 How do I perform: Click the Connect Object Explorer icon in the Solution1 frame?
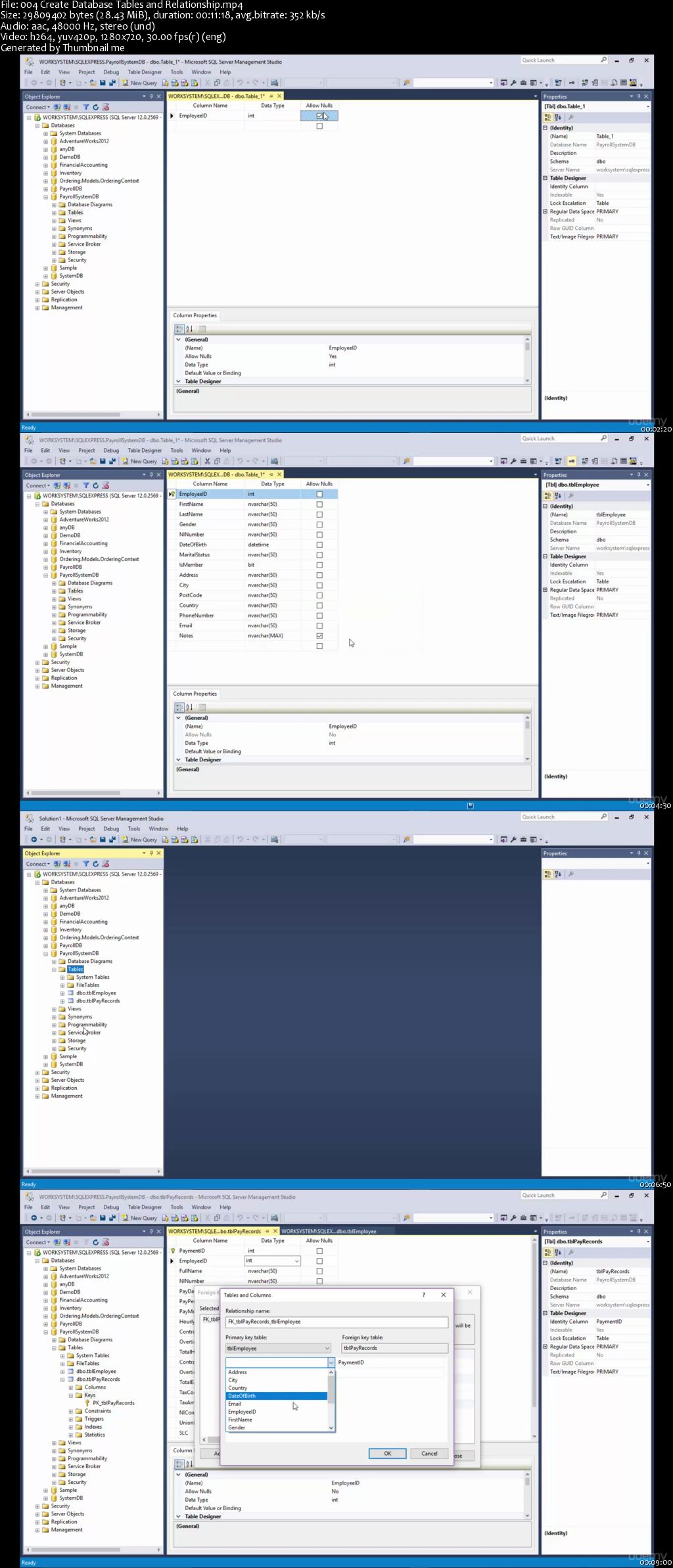pos(57,864)
